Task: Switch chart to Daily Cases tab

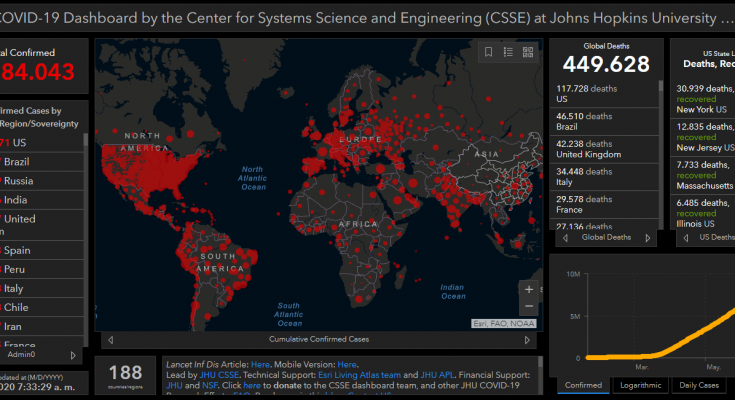Action: 699,385
